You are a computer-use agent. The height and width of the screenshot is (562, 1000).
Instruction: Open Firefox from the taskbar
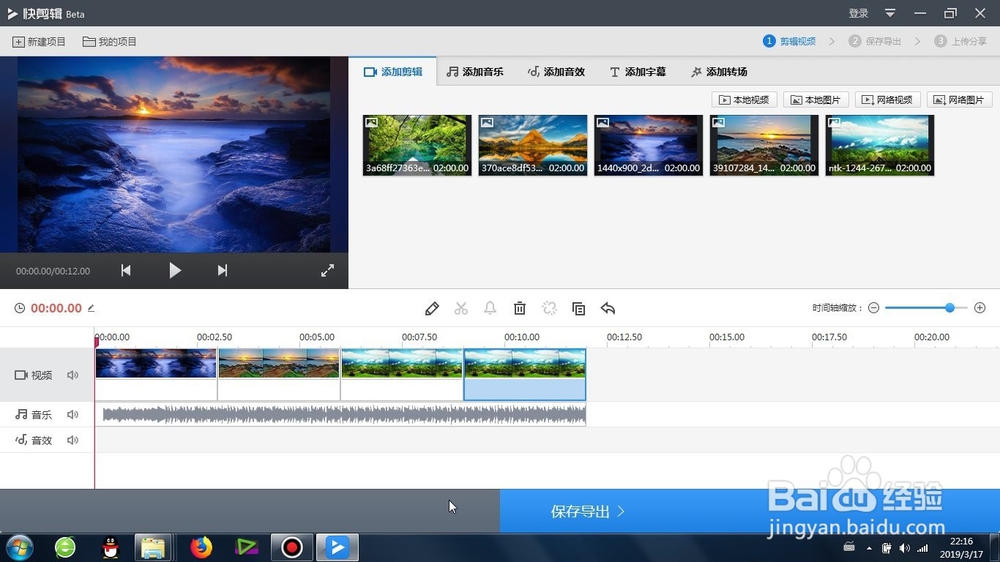201,547
